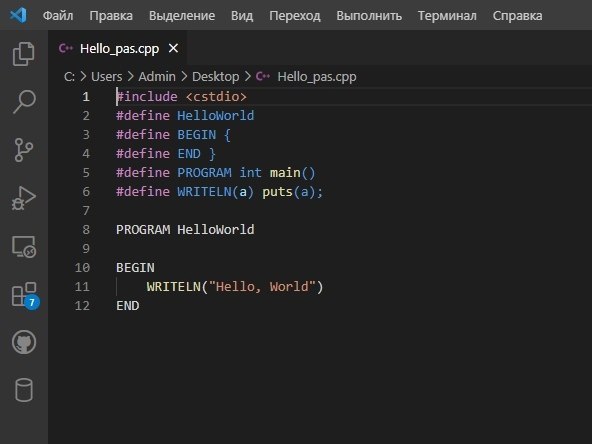Open the Терминал menu
Image resolution: width=592 pixels, height=444 pixels.
[447, 16]
